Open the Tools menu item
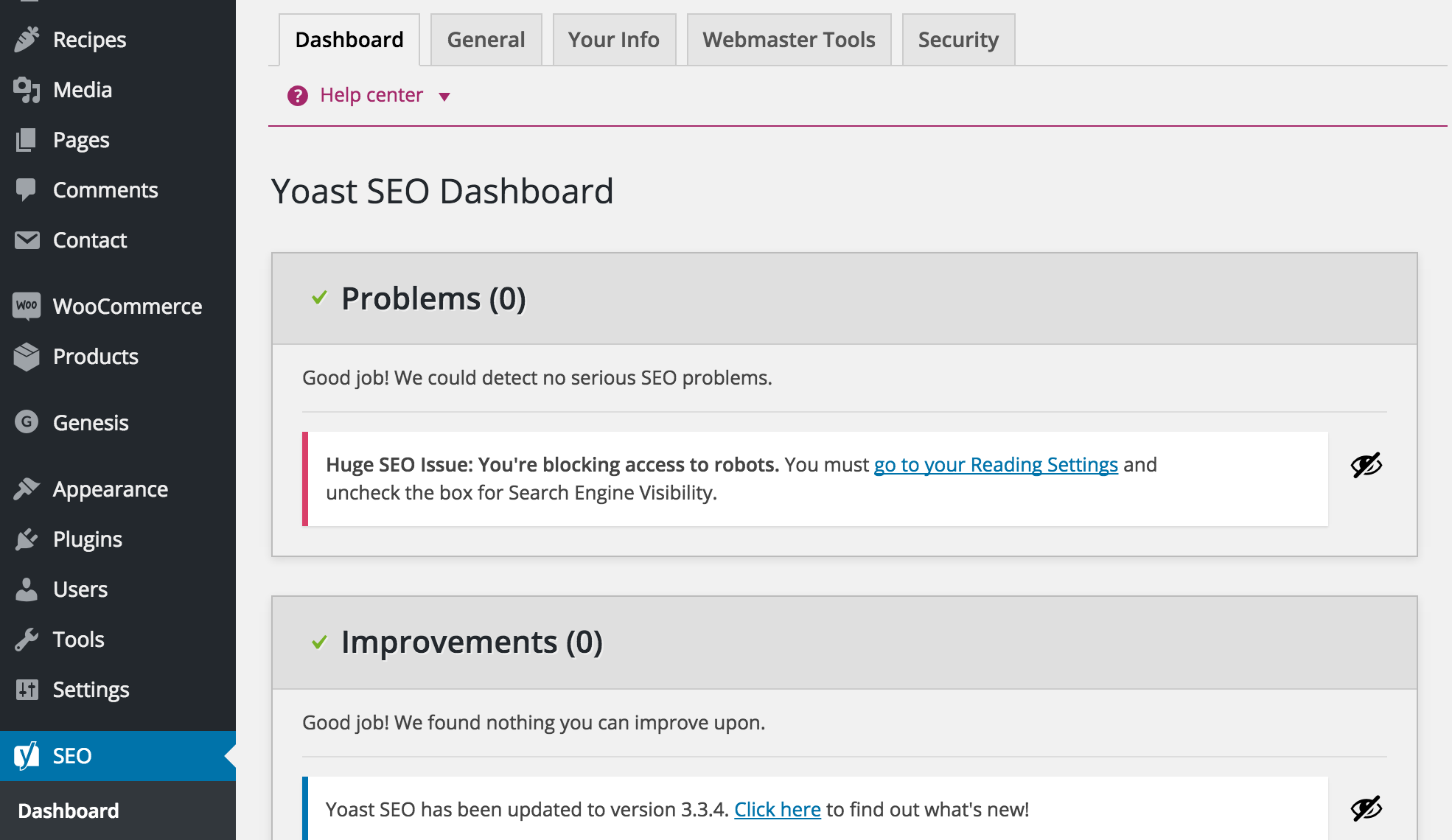The width and height of the screenshot is (1452, 840). click(x=118, y=640)
